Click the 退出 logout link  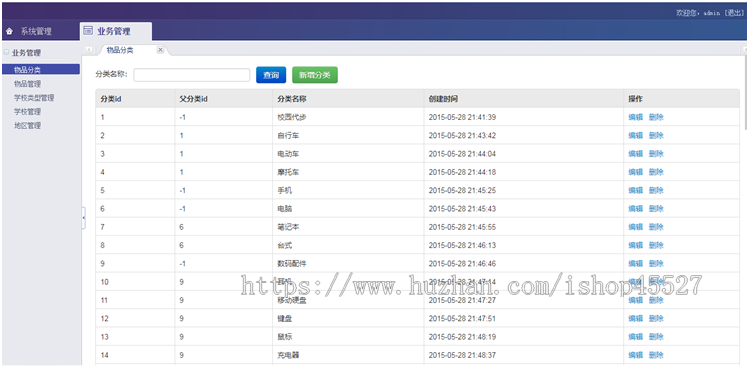[x=734, y=13]
